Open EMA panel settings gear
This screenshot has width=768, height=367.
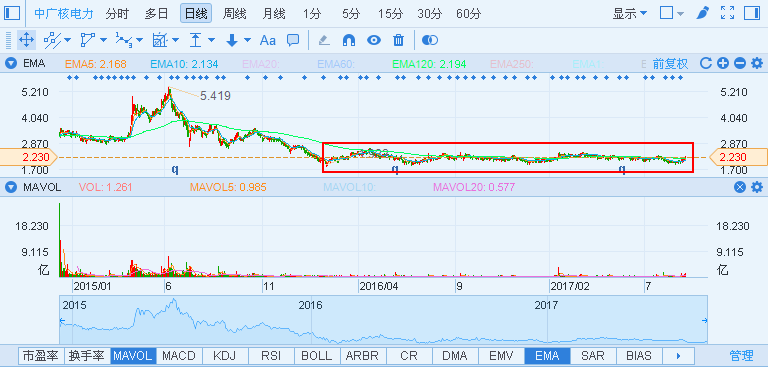[757, 63]
